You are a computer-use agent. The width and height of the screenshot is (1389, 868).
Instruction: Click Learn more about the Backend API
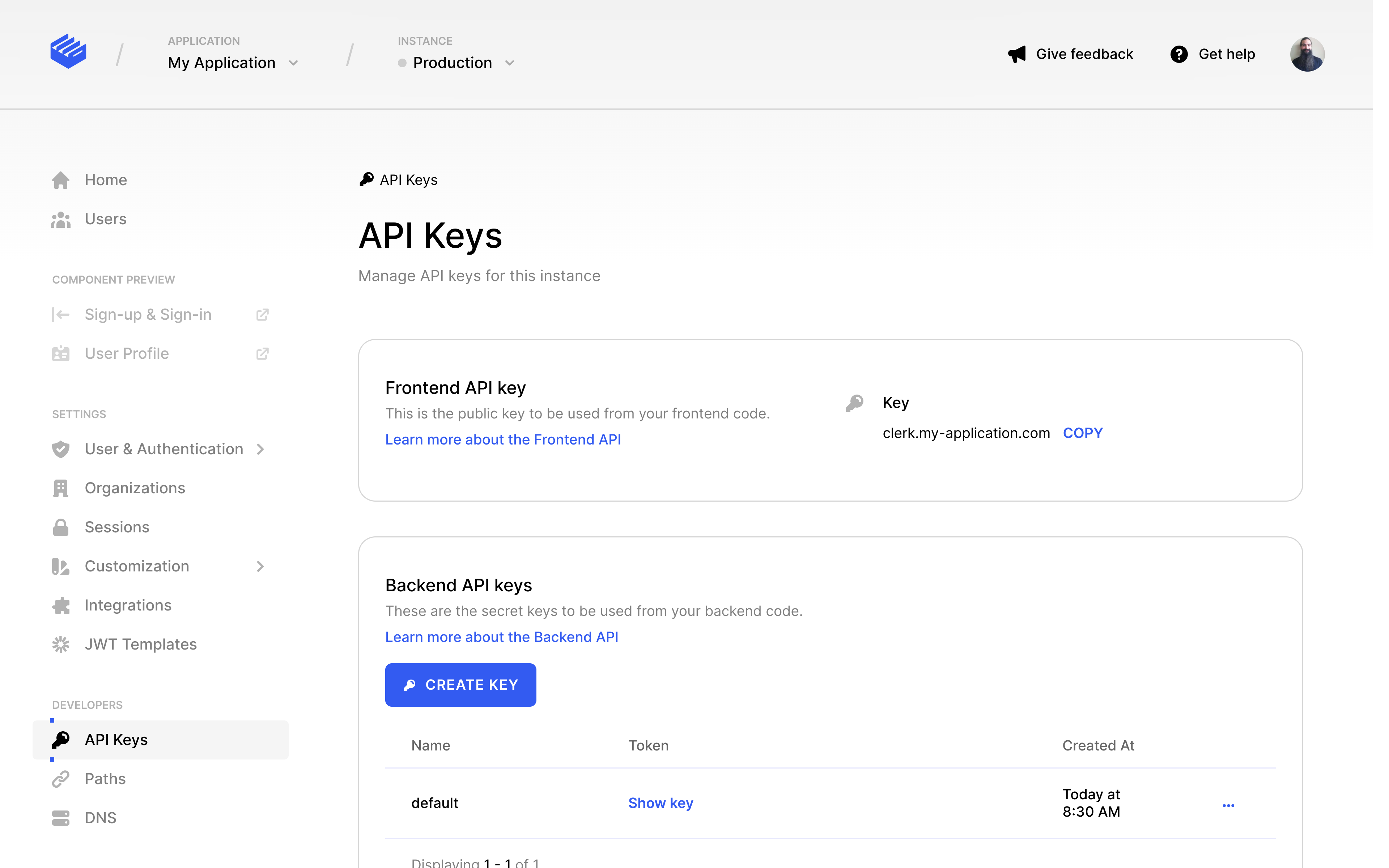point(502,637)
